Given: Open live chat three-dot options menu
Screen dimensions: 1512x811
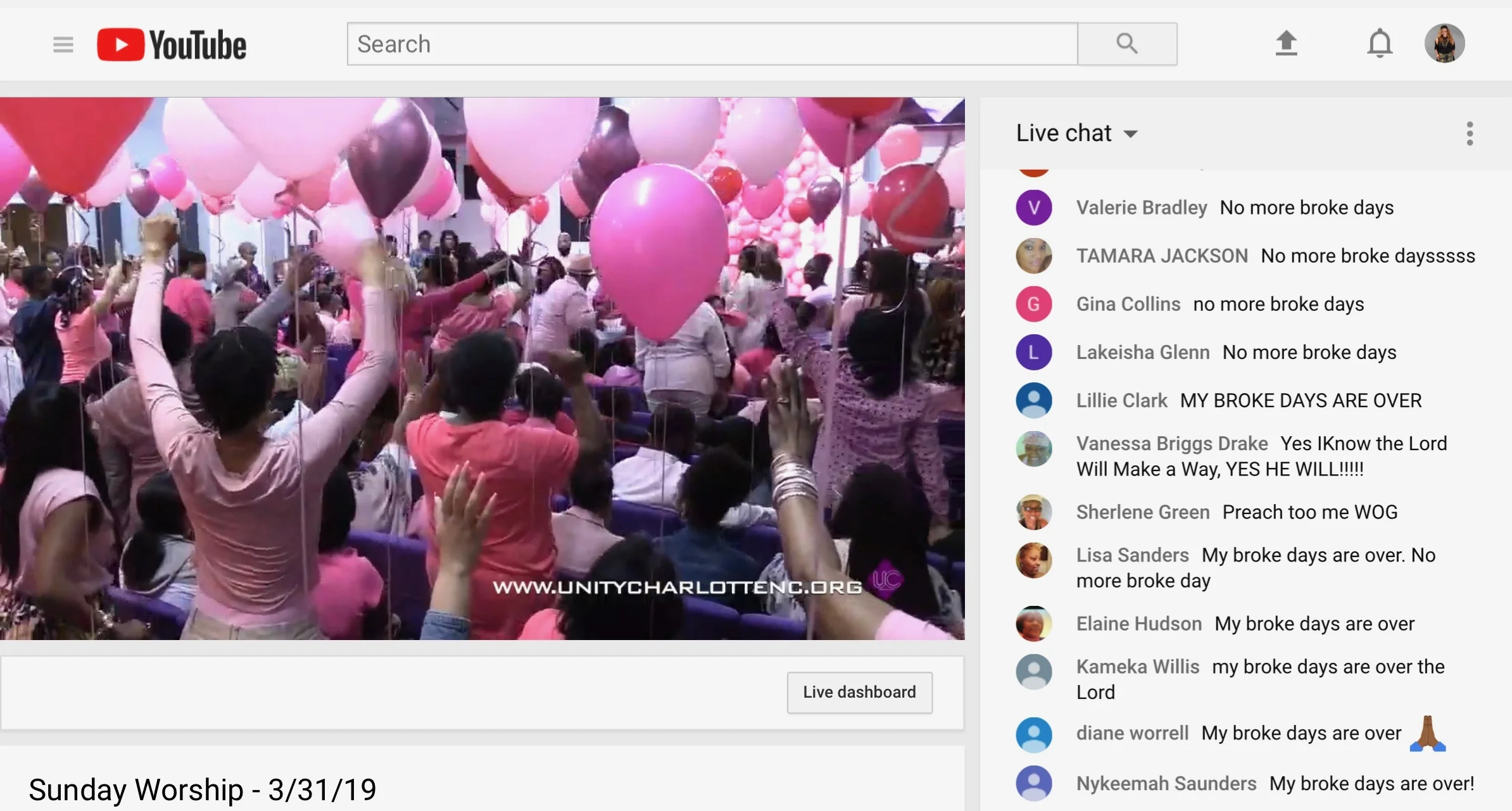Looking at the screenshot, I should pyautogui.click(x=1470, y=134).
